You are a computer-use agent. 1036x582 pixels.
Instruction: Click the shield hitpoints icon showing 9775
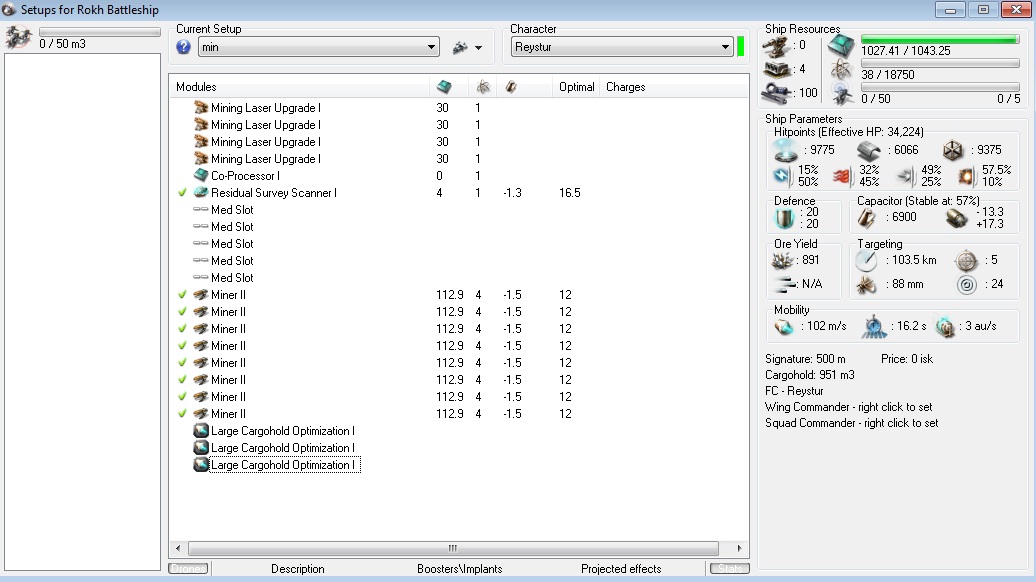786,151
